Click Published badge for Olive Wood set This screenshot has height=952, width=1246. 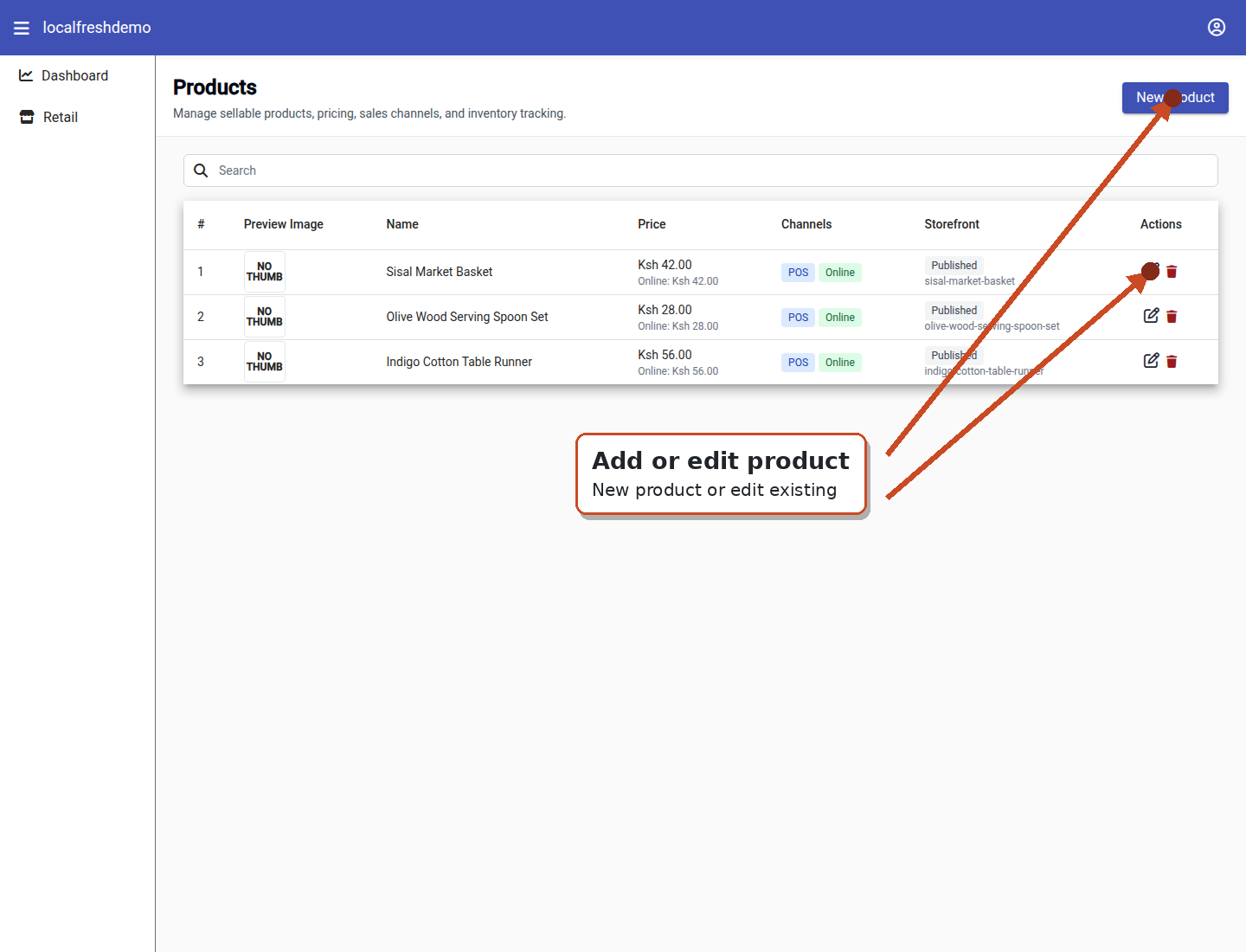[x=954, y=311]
